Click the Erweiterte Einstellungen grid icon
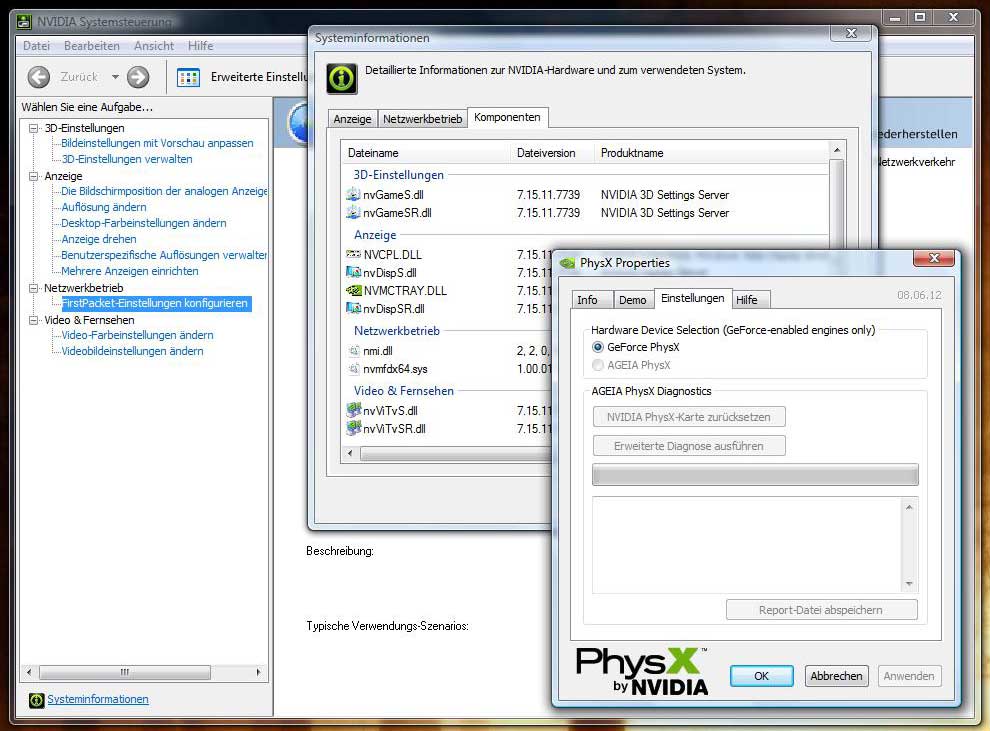Image resolution: width=990 pixels, height=731 pixels. pyautogui.click(x=188, y=78)
